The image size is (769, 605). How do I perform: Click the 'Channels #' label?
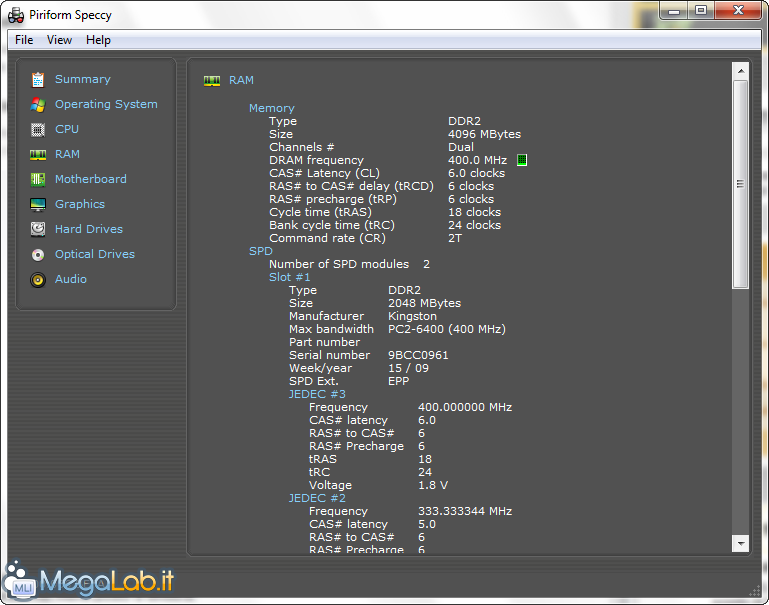pyautogui.click(x=302, y=147)
